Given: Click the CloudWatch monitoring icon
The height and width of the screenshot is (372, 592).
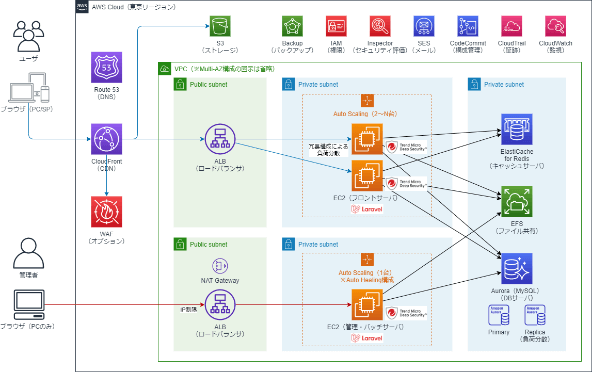Looking at the screenshot, I should 555,26.
